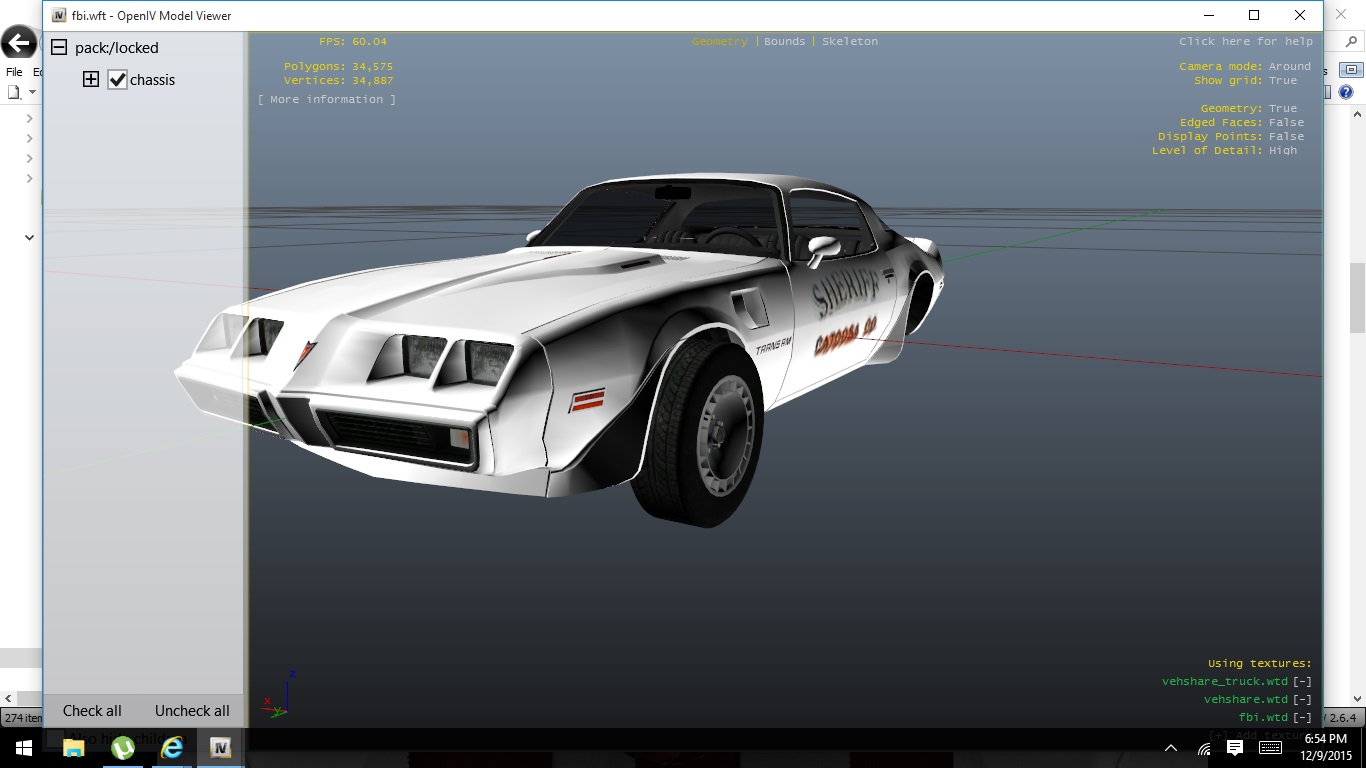1366x768 pixels.
Task: Open the More information link
Action: point(327,100)
